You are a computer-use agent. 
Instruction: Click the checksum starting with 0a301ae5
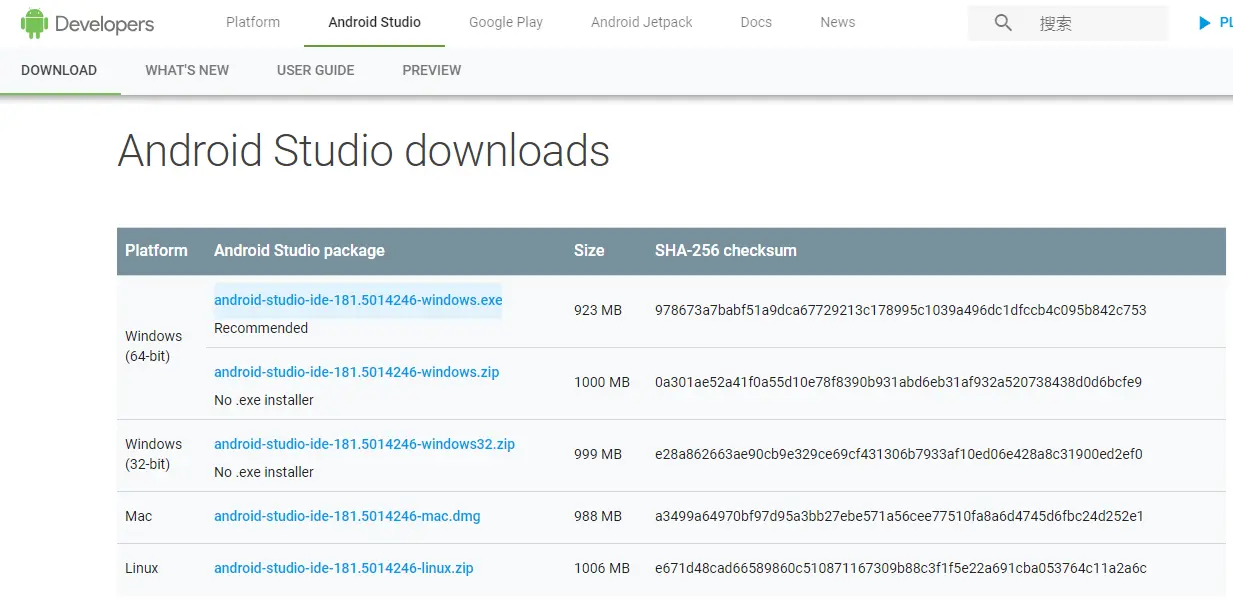898,382
